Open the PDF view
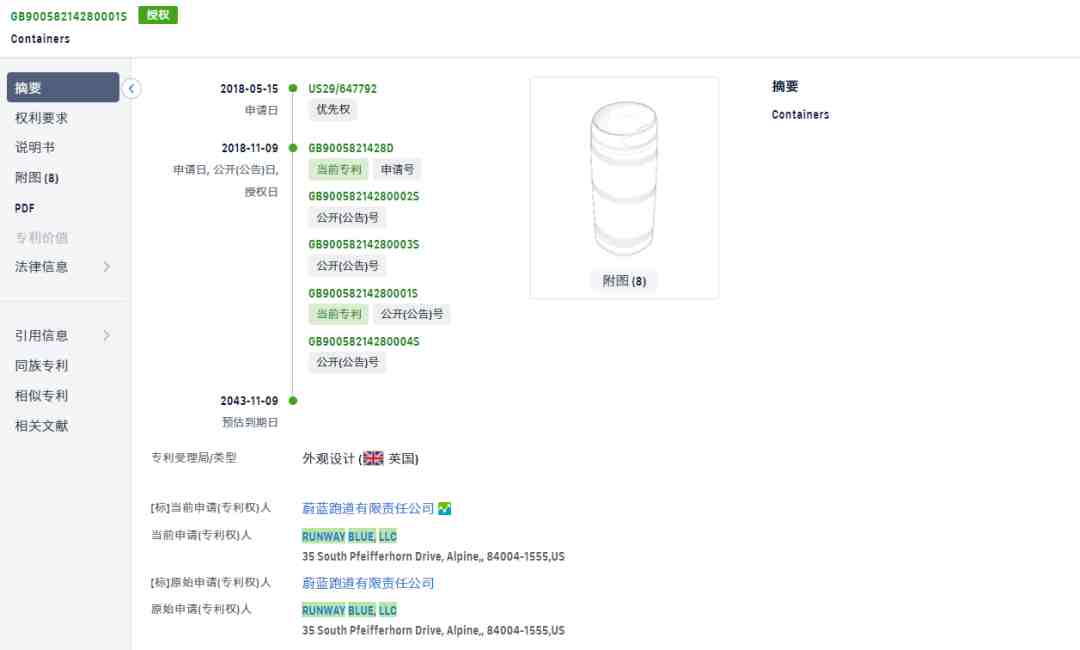This screenshot has height=650, width=1080. pyautogui.click(x=25, y=208)
